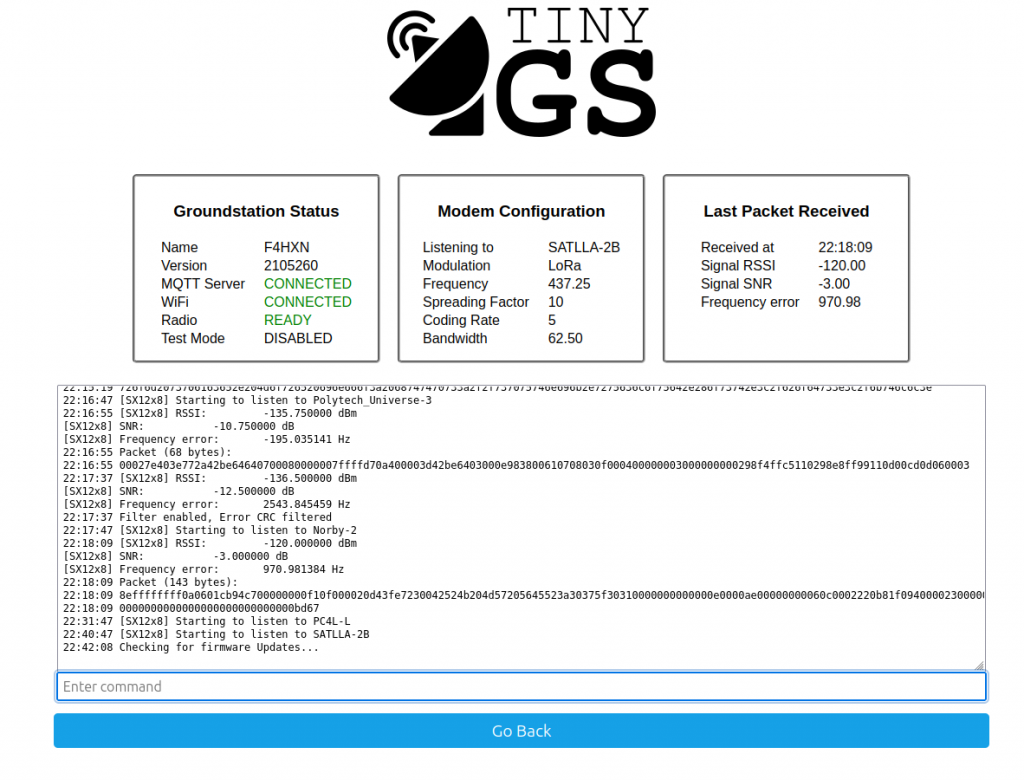
Task: Click the log frequency error line -195.035141 Hz
Action: [x=206, y=440]
